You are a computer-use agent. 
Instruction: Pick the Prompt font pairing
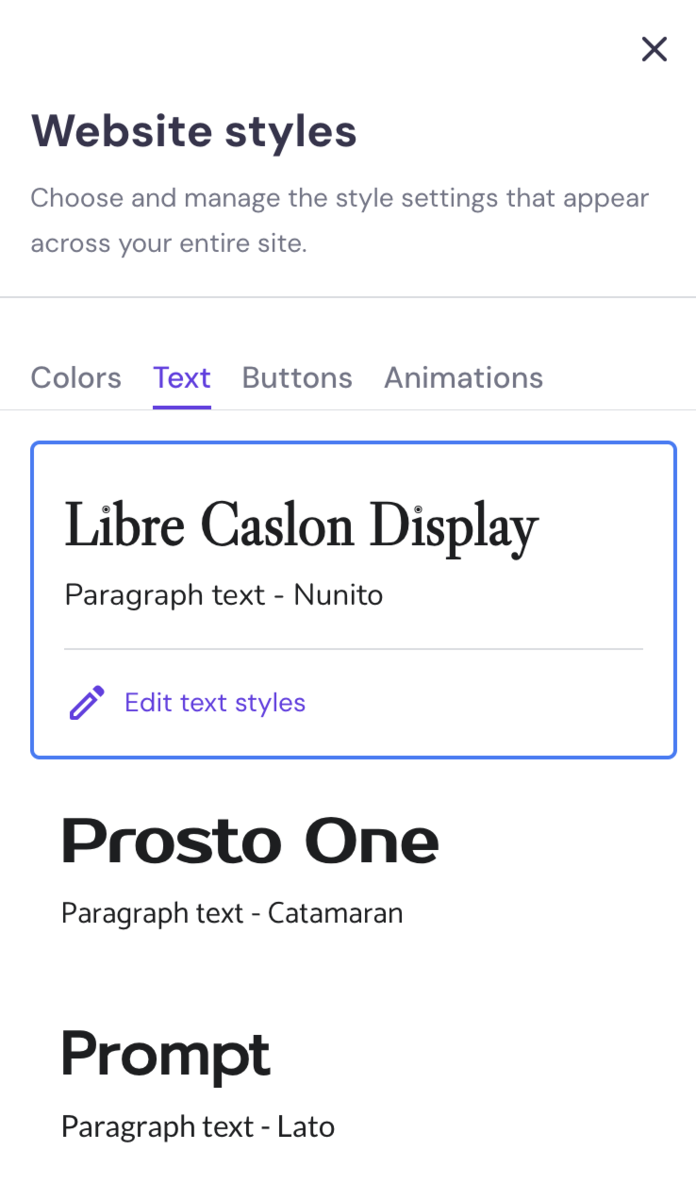[x=166, y=1054]
